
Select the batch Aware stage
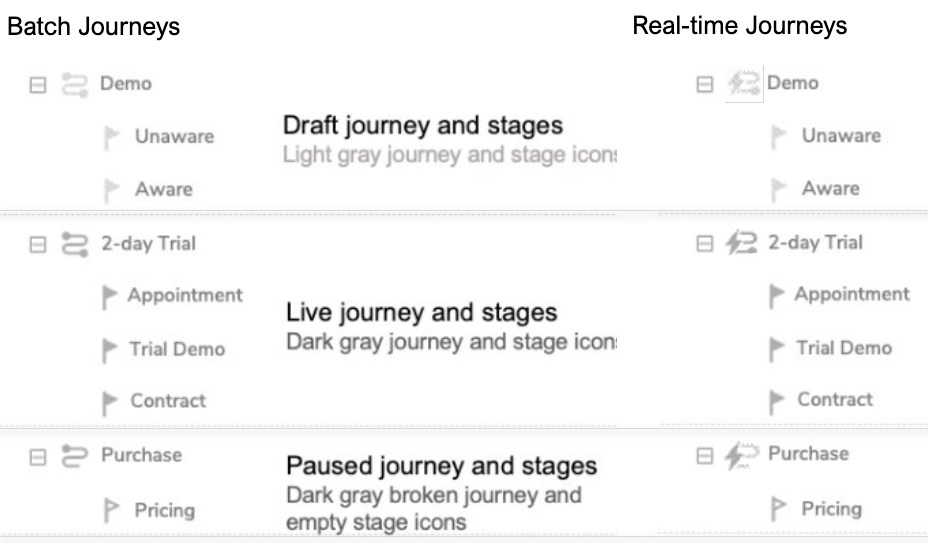pos(163,189)
